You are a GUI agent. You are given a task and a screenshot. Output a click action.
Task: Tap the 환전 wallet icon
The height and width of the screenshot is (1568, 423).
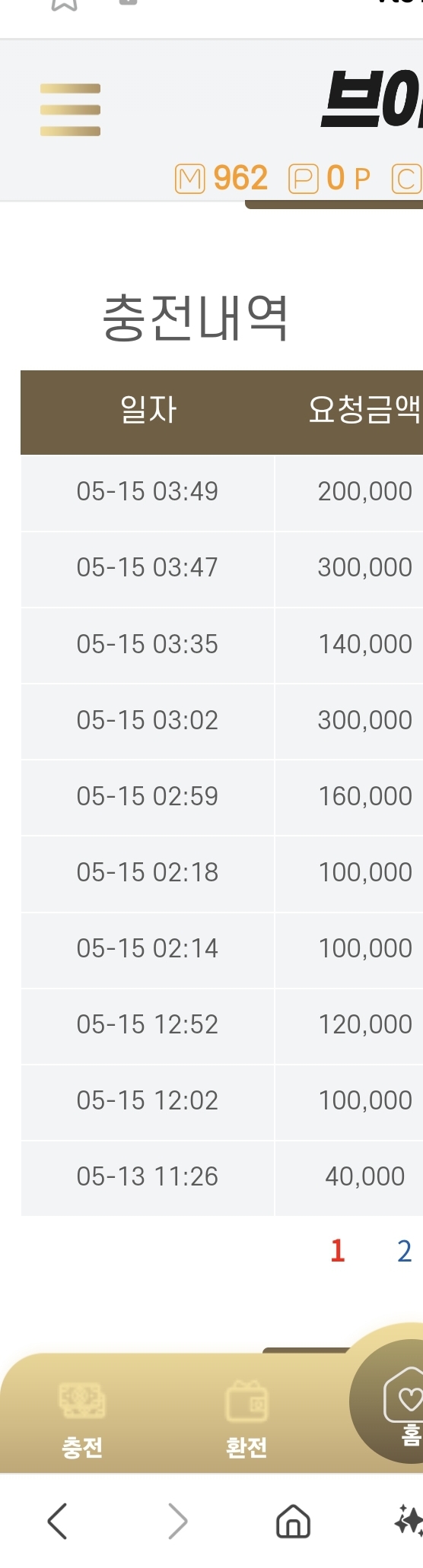[246, 1401]
